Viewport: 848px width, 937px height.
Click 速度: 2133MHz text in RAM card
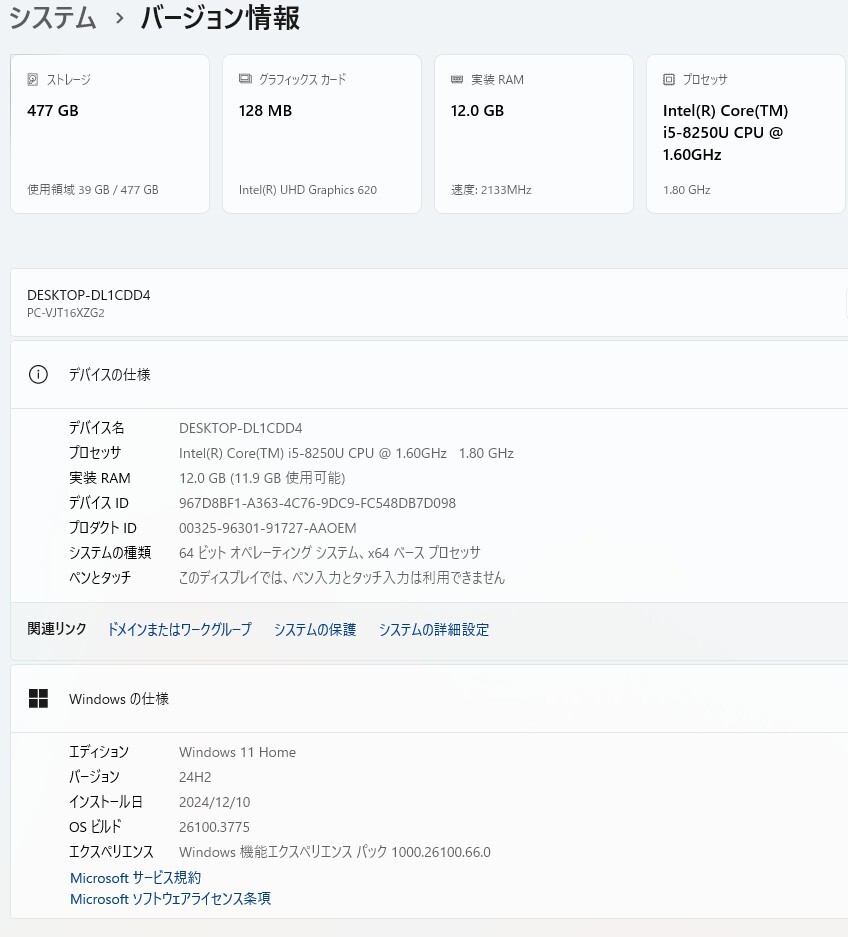point(491,189)
